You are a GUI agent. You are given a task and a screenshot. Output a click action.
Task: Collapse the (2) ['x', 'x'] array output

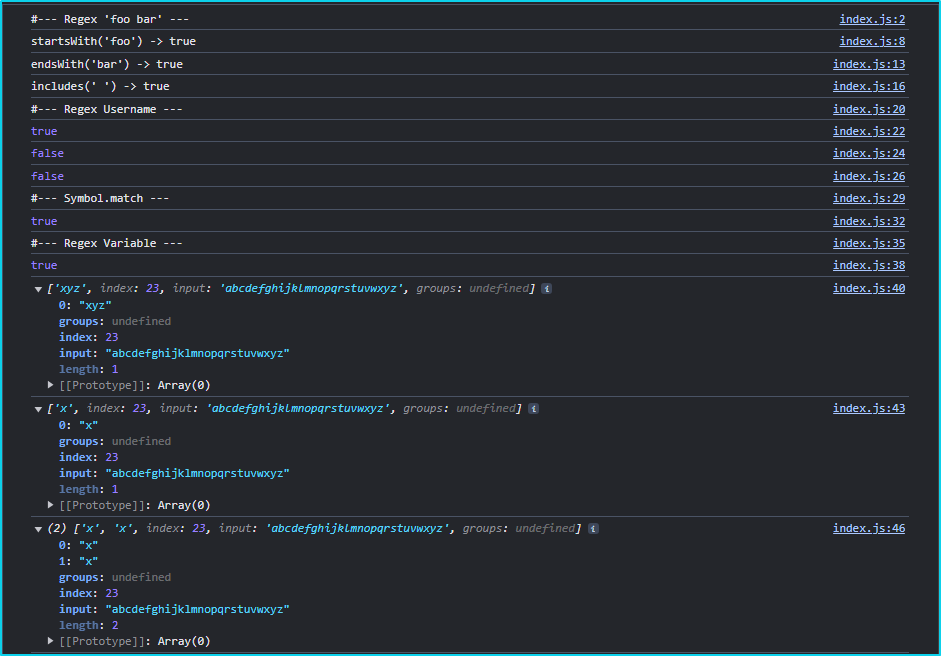(38, 529)
